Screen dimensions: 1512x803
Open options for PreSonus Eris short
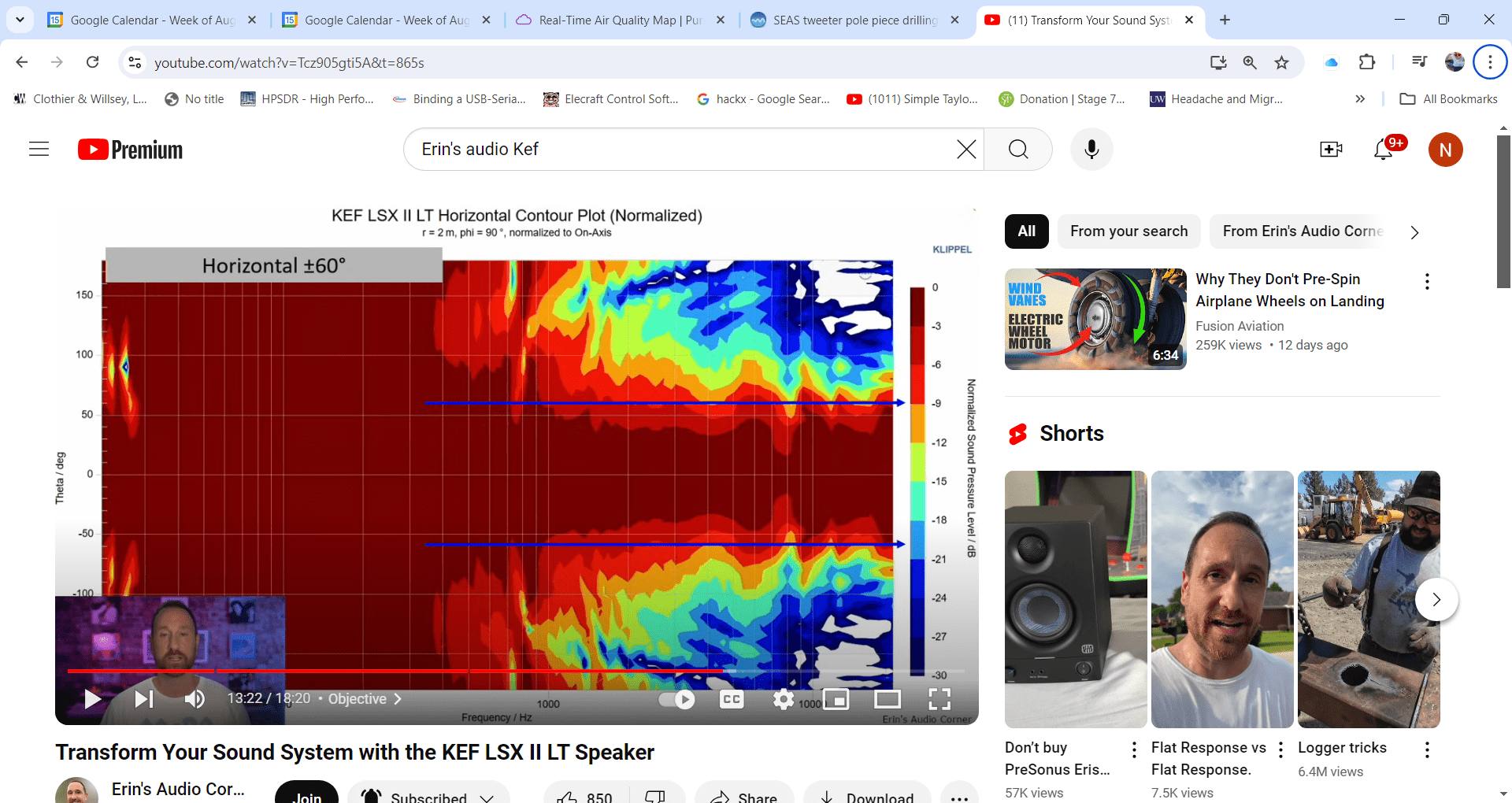[x=1134, y=749]
